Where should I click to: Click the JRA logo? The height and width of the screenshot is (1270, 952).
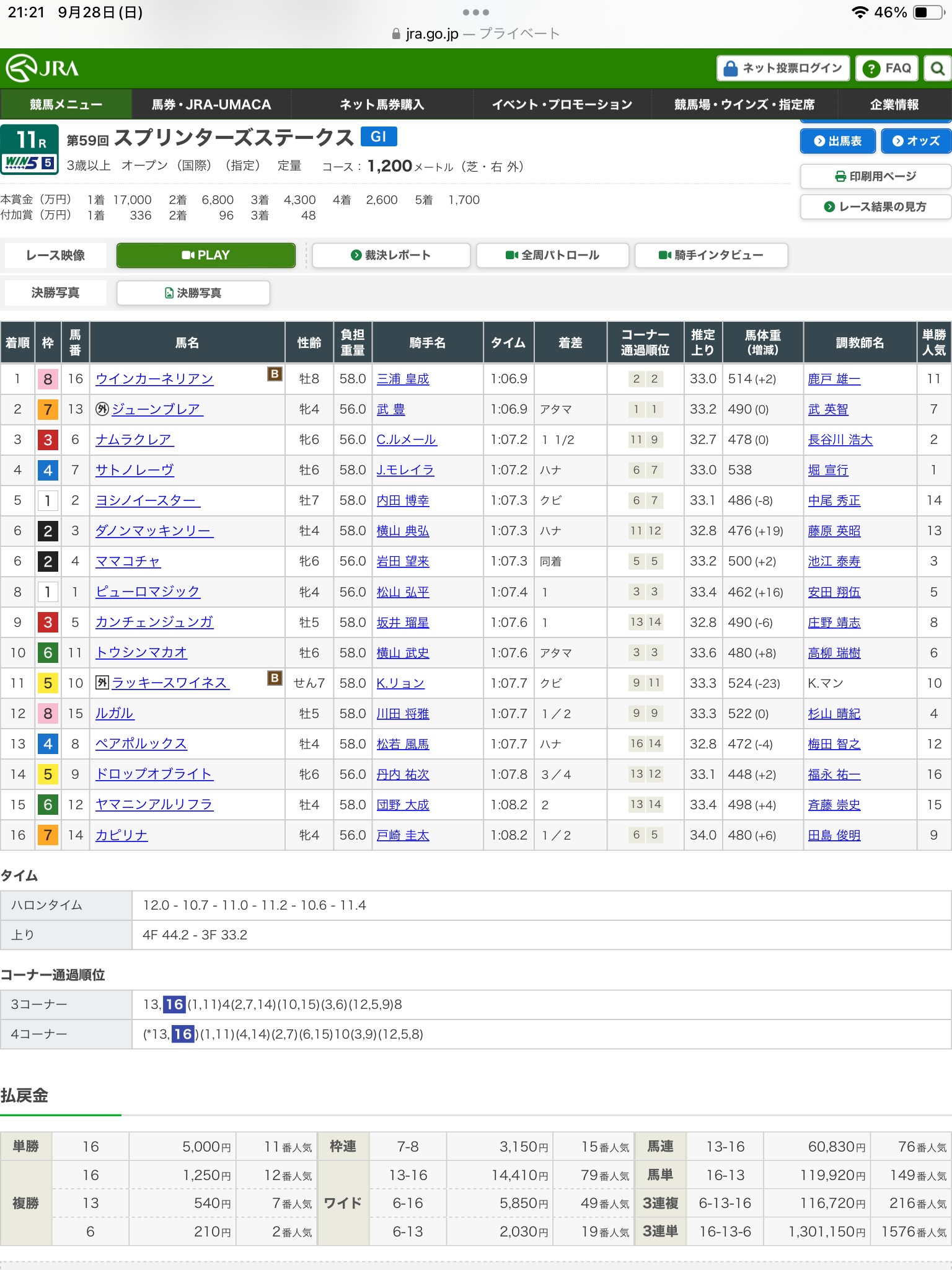click(x=43, y=68)
